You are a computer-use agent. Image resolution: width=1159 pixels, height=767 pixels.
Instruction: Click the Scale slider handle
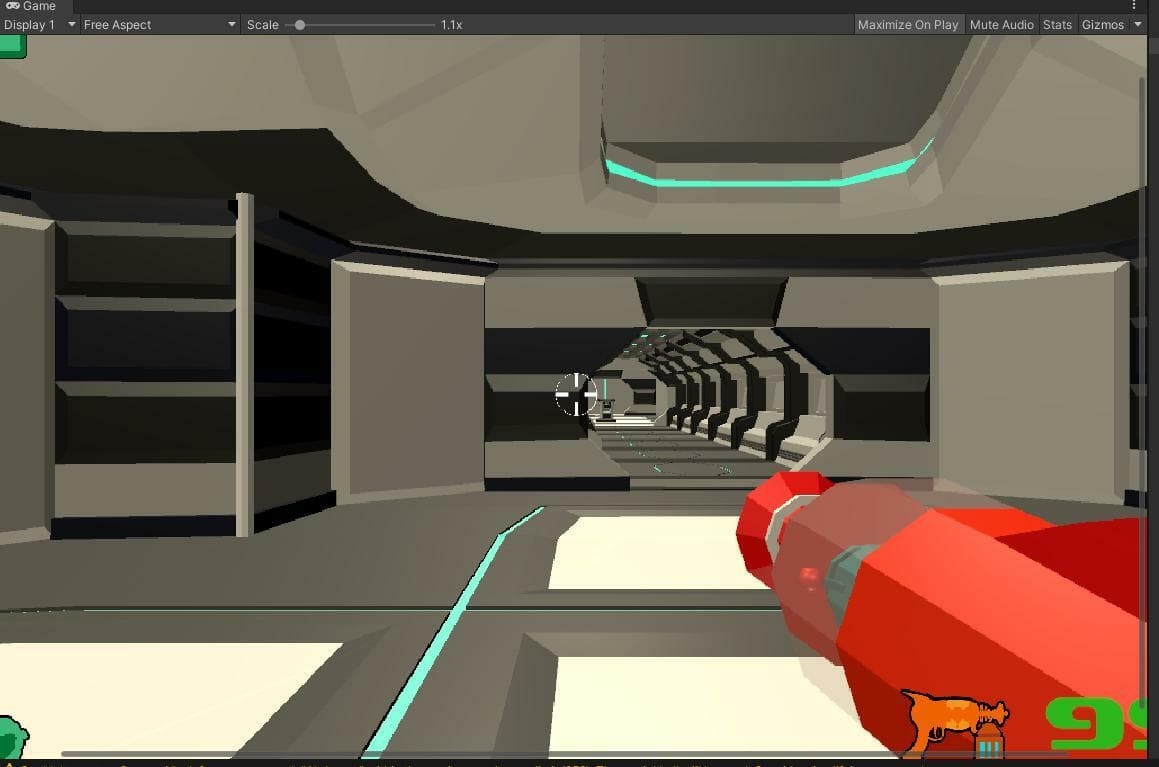click(299, 24)
